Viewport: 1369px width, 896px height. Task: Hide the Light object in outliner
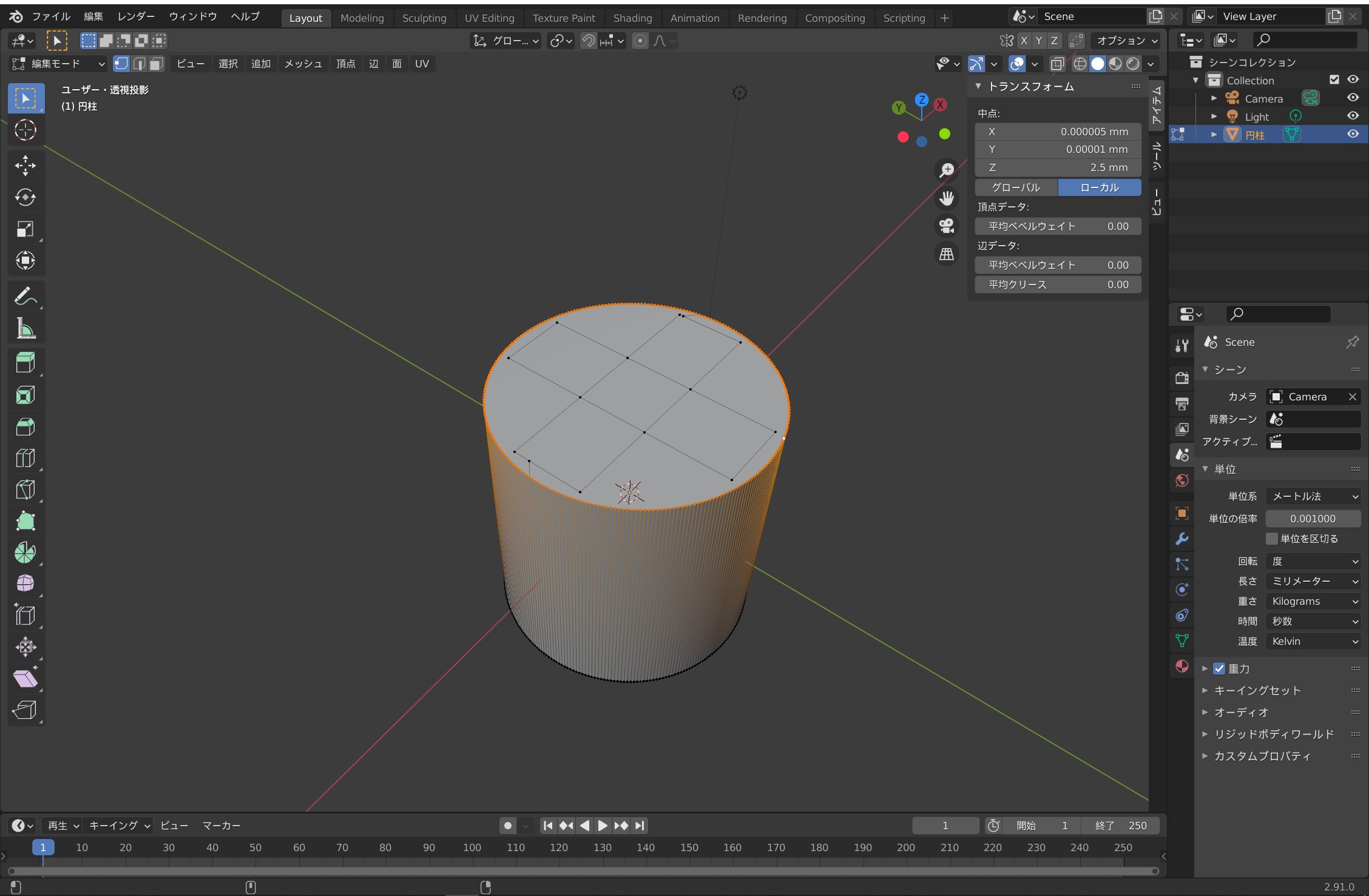point(1353,116)
